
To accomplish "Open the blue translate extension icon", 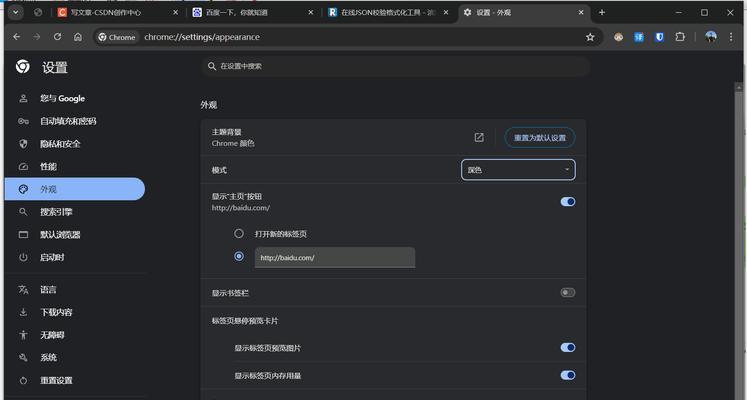I will coord(639,37).
